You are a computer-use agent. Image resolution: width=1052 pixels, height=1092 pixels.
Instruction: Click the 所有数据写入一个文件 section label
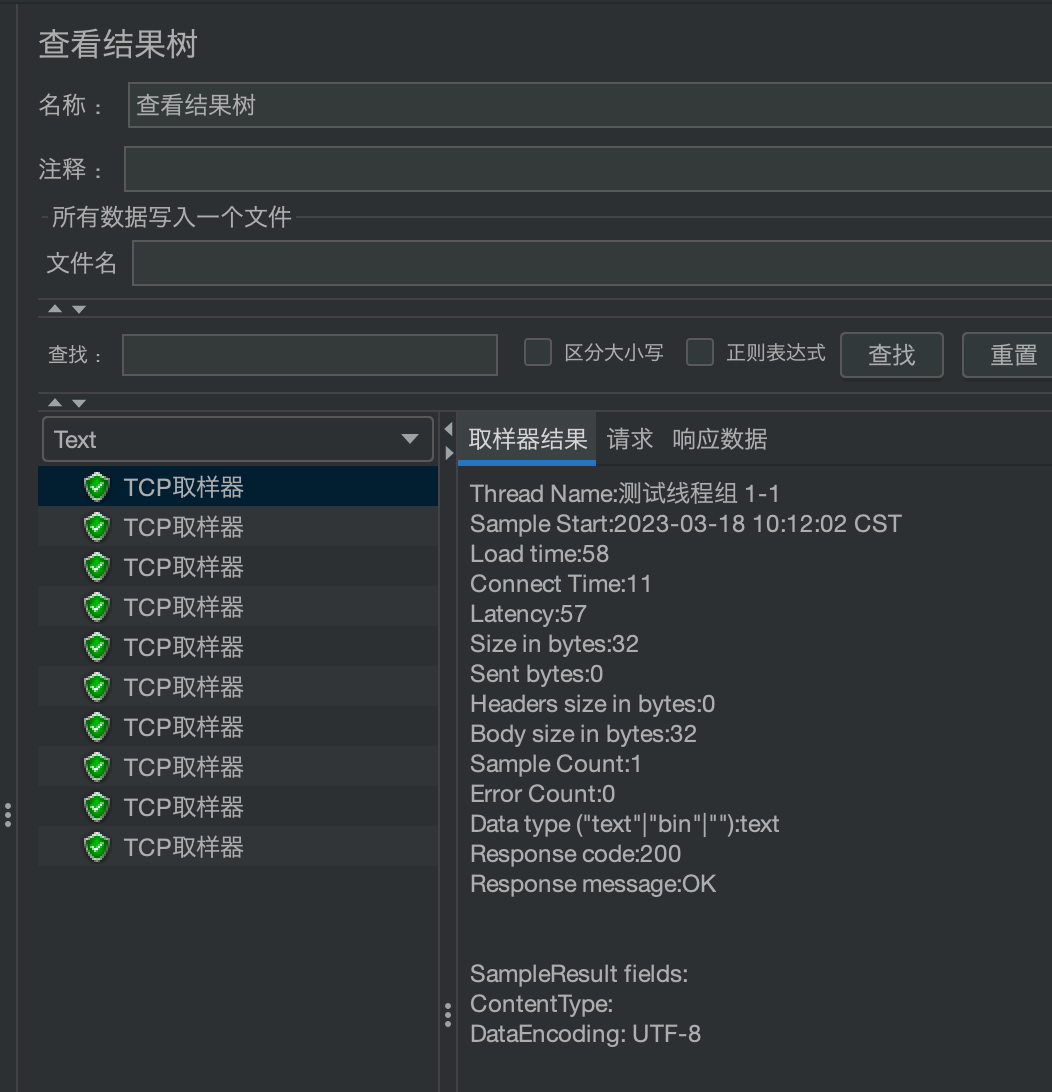[171, 217]
